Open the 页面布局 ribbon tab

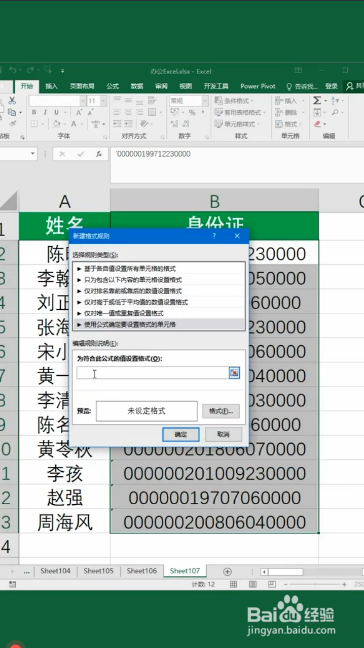[82, 86]
